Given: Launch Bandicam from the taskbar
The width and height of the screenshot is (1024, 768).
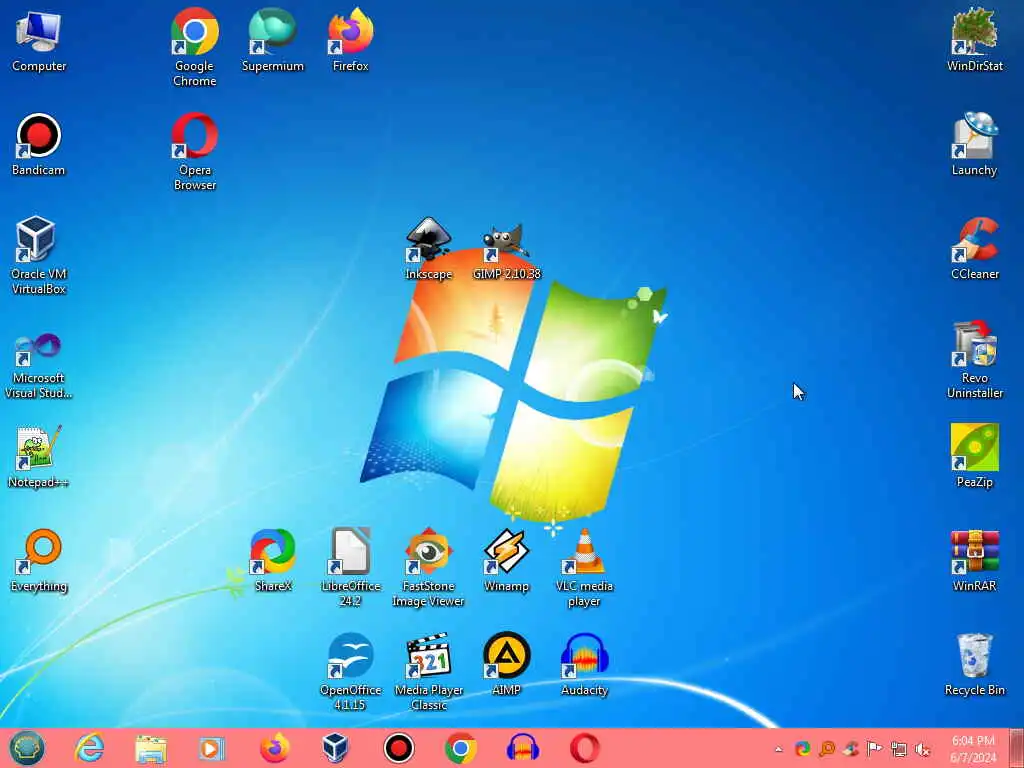Looking at the screenshot, I should coord(398,748).
